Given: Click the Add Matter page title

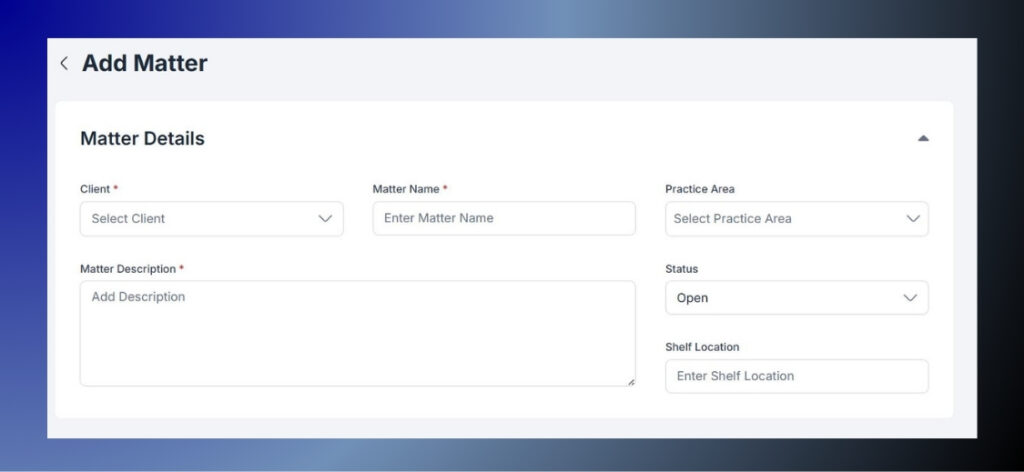Looking at the screenshot, I should 145,63.
